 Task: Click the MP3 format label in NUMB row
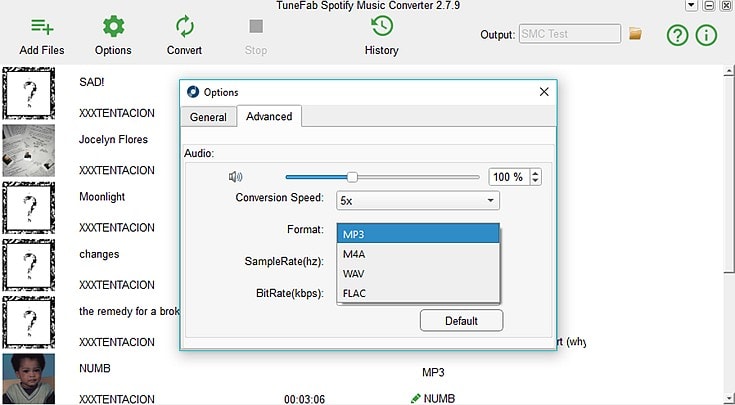(433, 373)
